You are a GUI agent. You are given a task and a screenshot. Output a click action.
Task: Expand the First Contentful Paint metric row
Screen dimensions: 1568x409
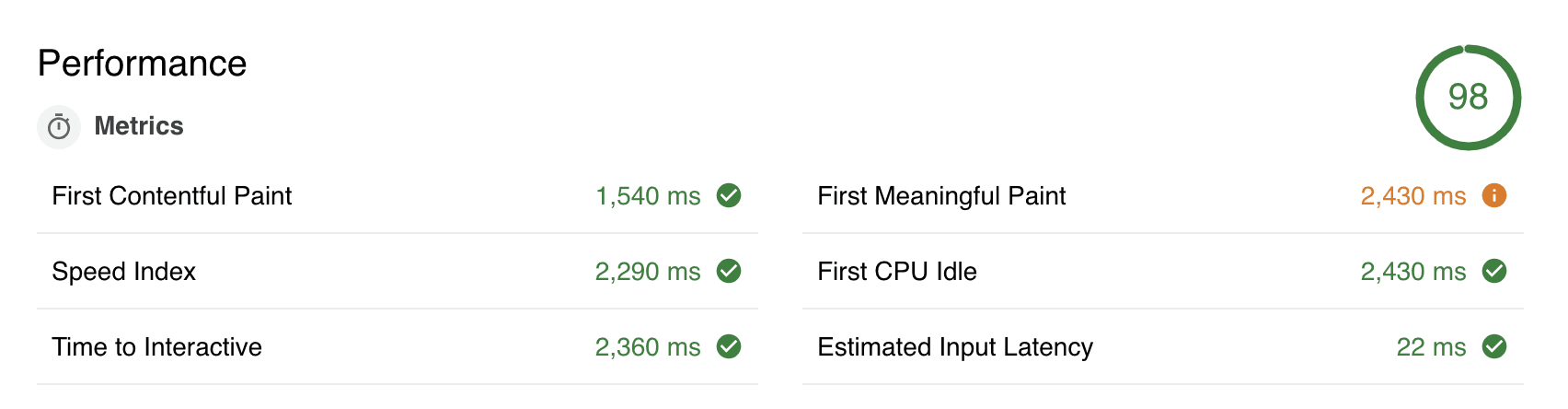[171, 196]
